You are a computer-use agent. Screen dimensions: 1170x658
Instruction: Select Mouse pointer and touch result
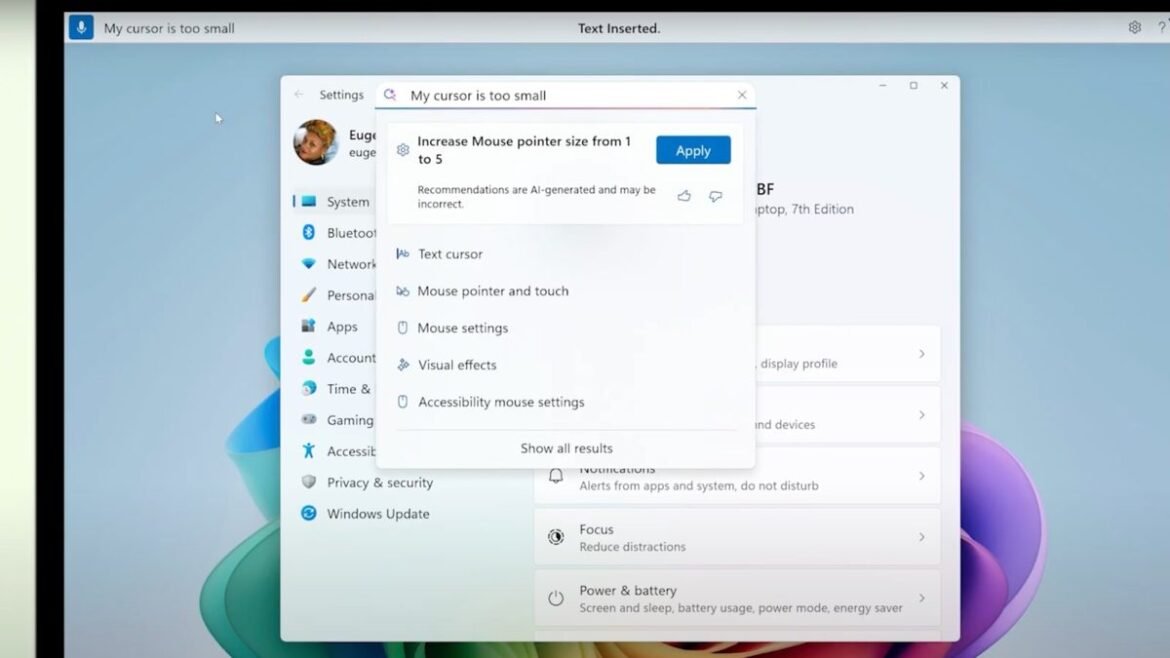click(x=492, y=291)
